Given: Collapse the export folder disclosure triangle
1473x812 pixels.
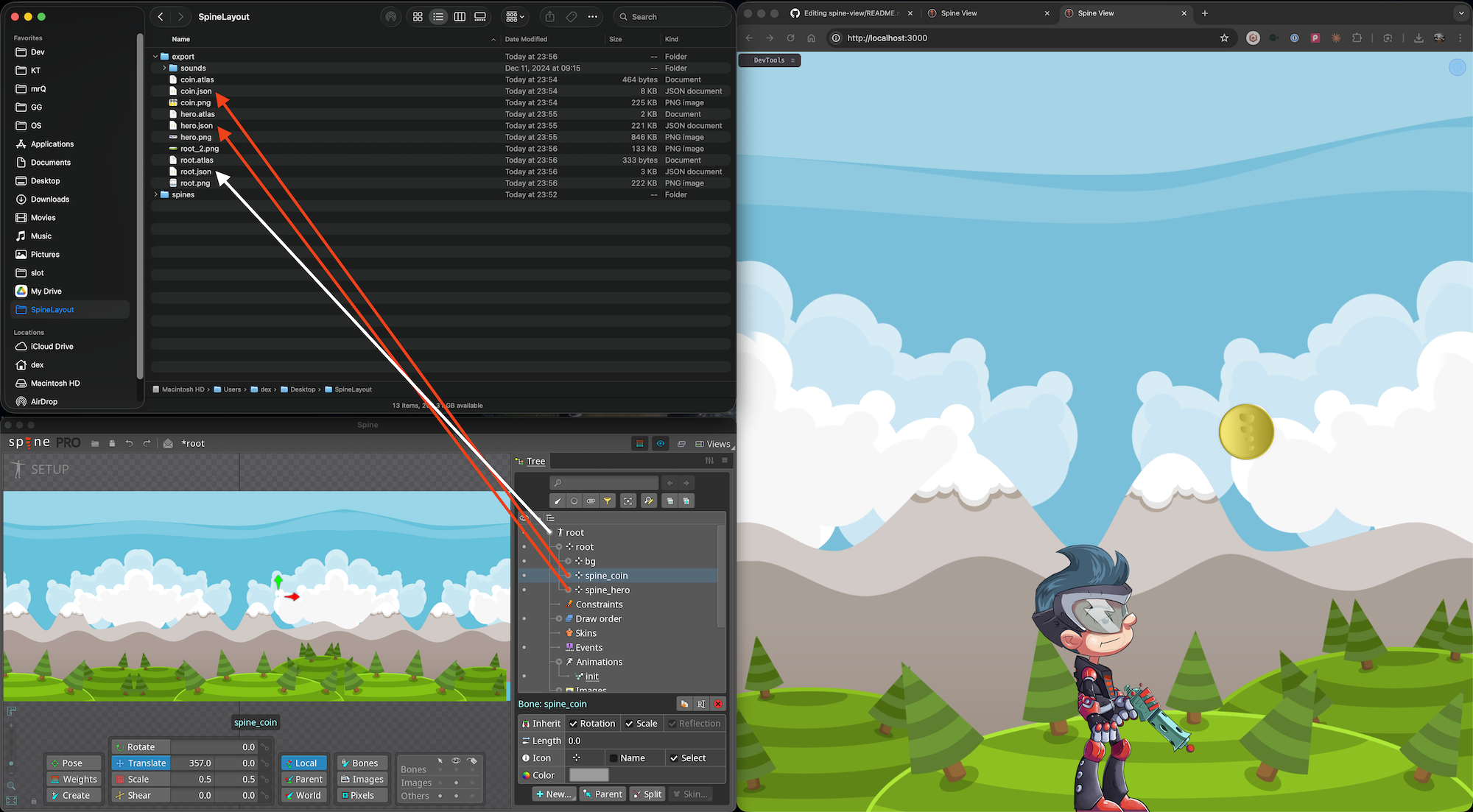Looking at the screenshot, I should [x=155, y=57].
